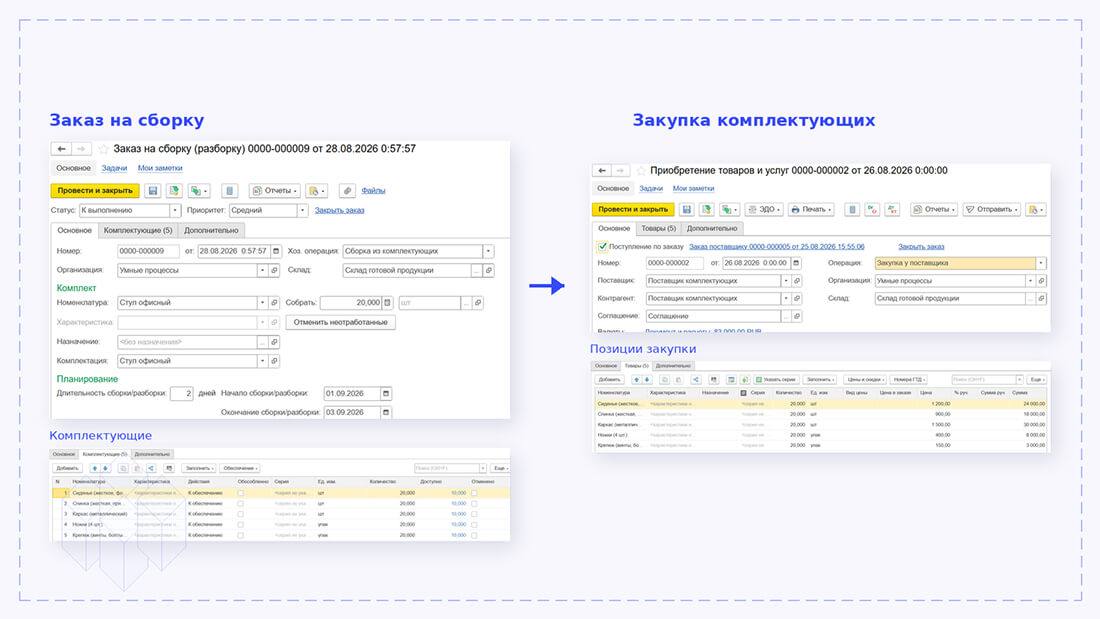The image size is (1100, 619).
Task: Open the Заказ поставщику 0000-000005 link
Action: click(776, 246)
